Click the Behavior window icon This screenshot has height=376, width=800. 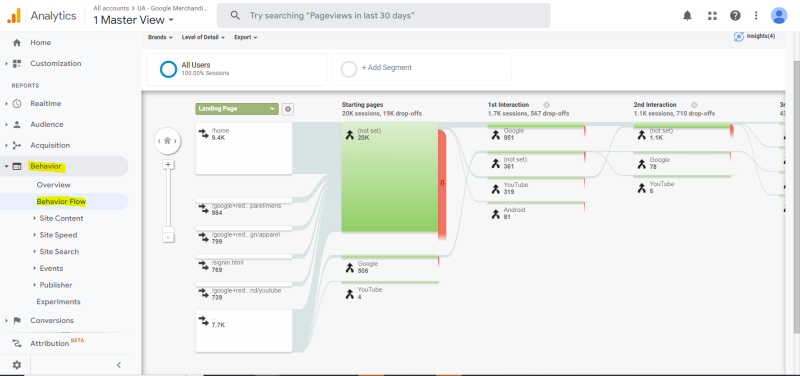coord(17,166)
